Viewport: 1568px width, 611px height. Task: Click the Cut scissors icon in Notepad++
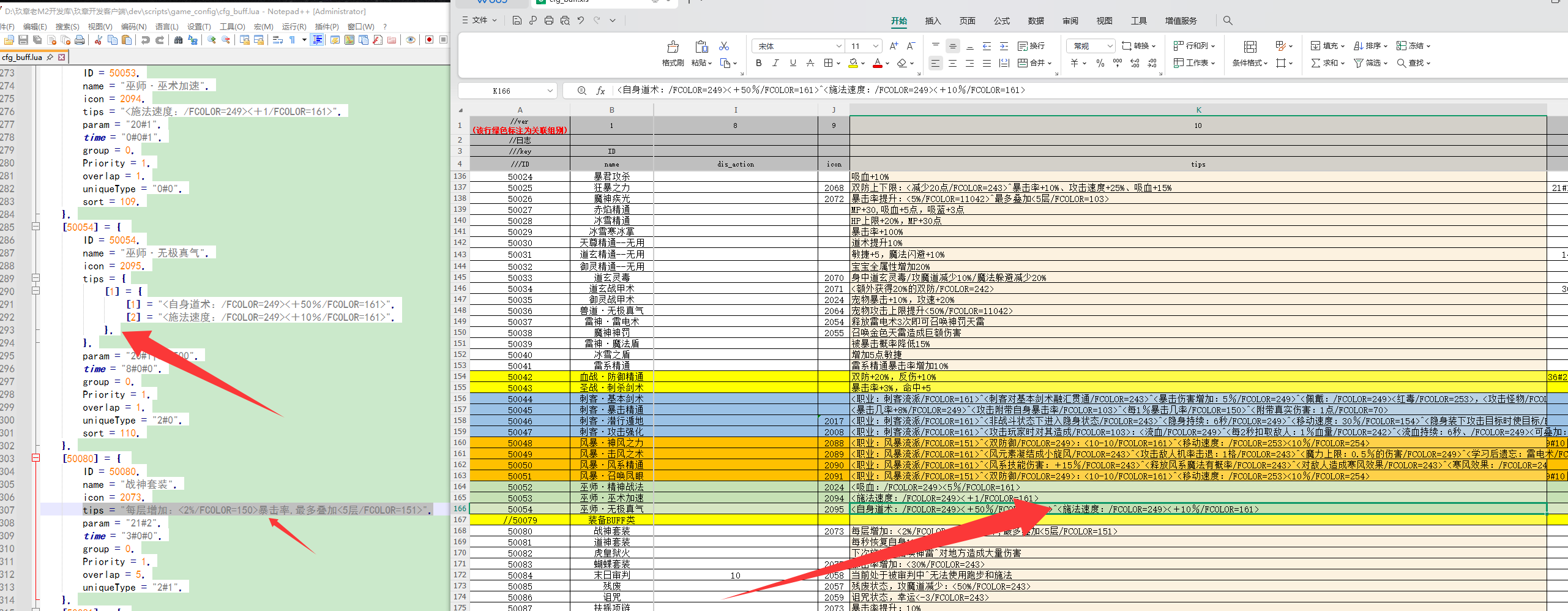pos(98,40)
